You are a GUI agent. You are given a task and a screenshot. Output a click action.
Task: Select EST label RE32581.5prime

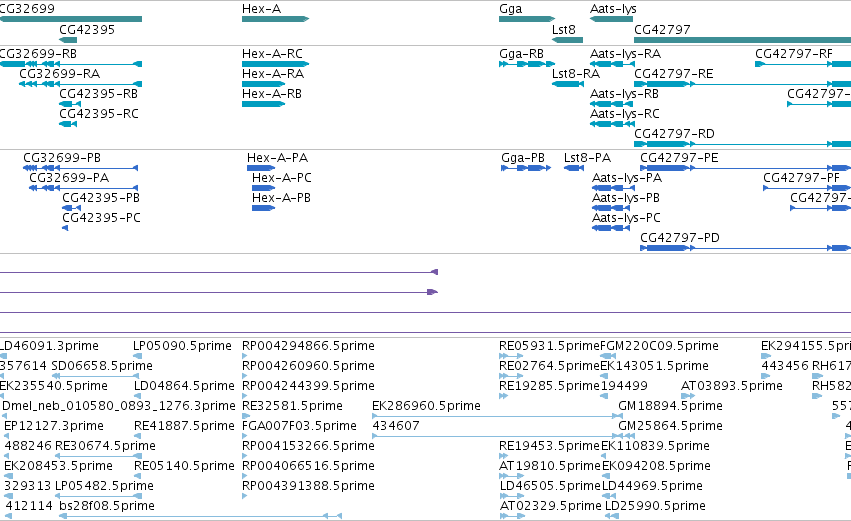(293, 406)
